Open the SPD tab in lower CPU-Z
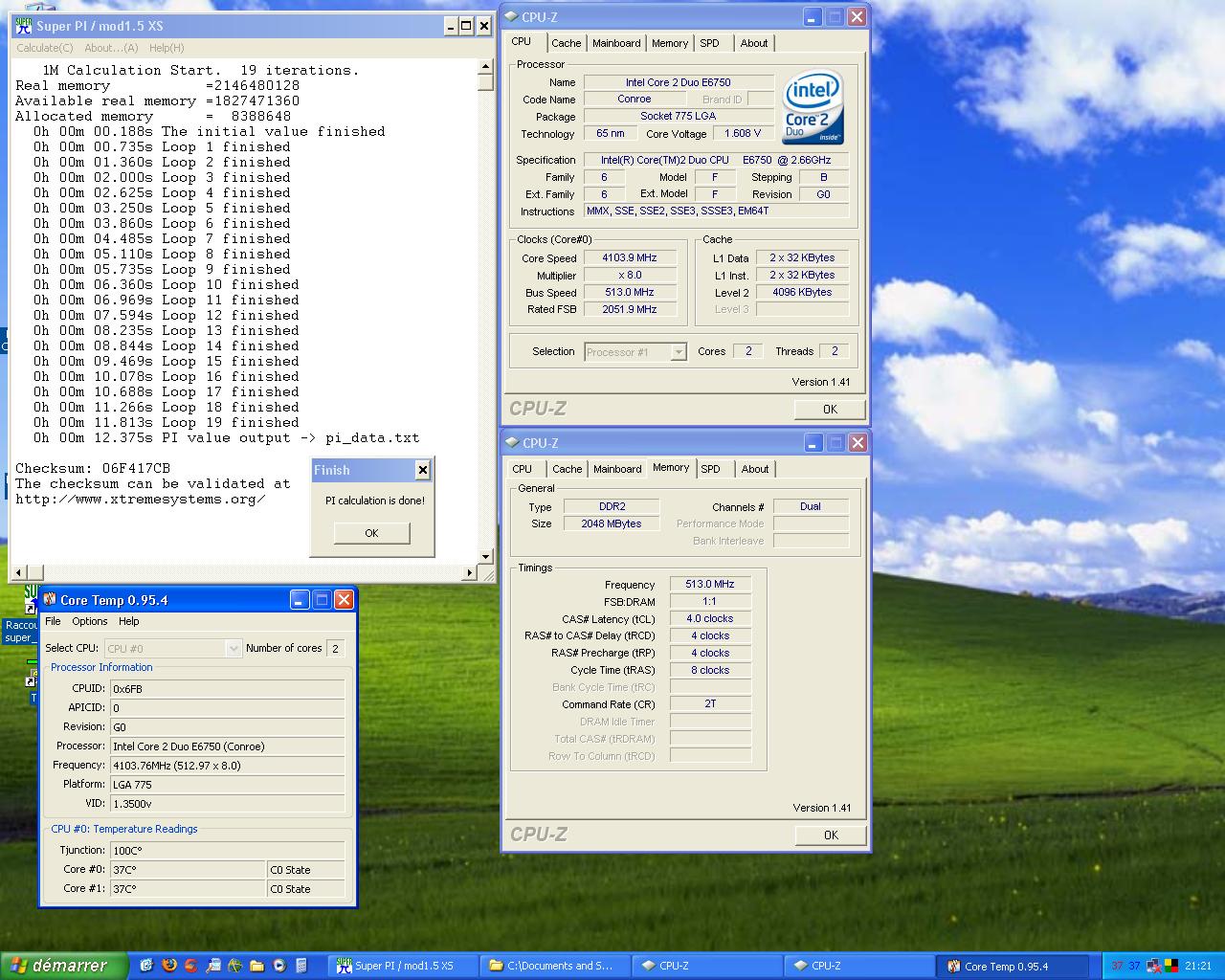The height and width of the screenshot is (980, 1225). [x=710, y=469]
